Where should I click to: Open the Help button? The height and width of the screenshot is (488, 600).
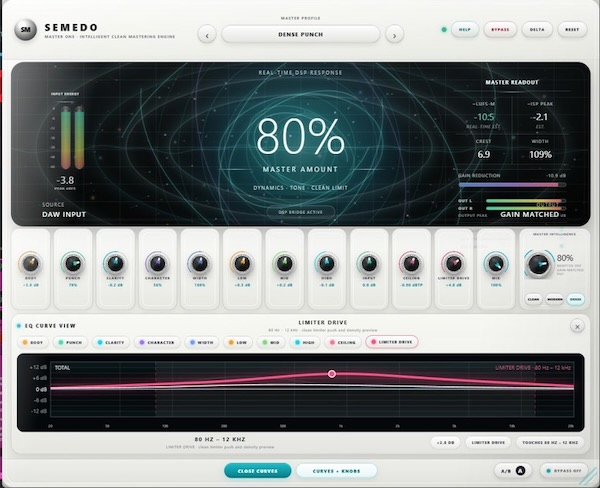465,29
